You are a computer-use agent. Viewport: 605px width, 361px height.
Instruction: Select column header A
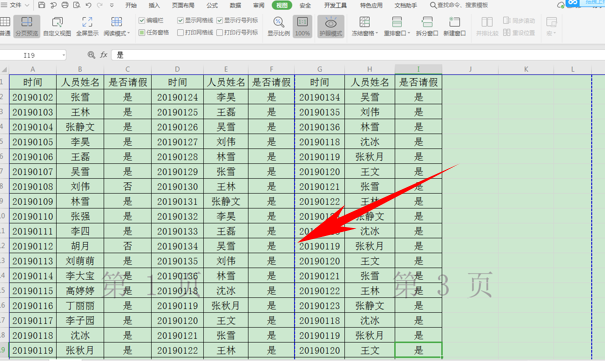click(x=33, y=69)
